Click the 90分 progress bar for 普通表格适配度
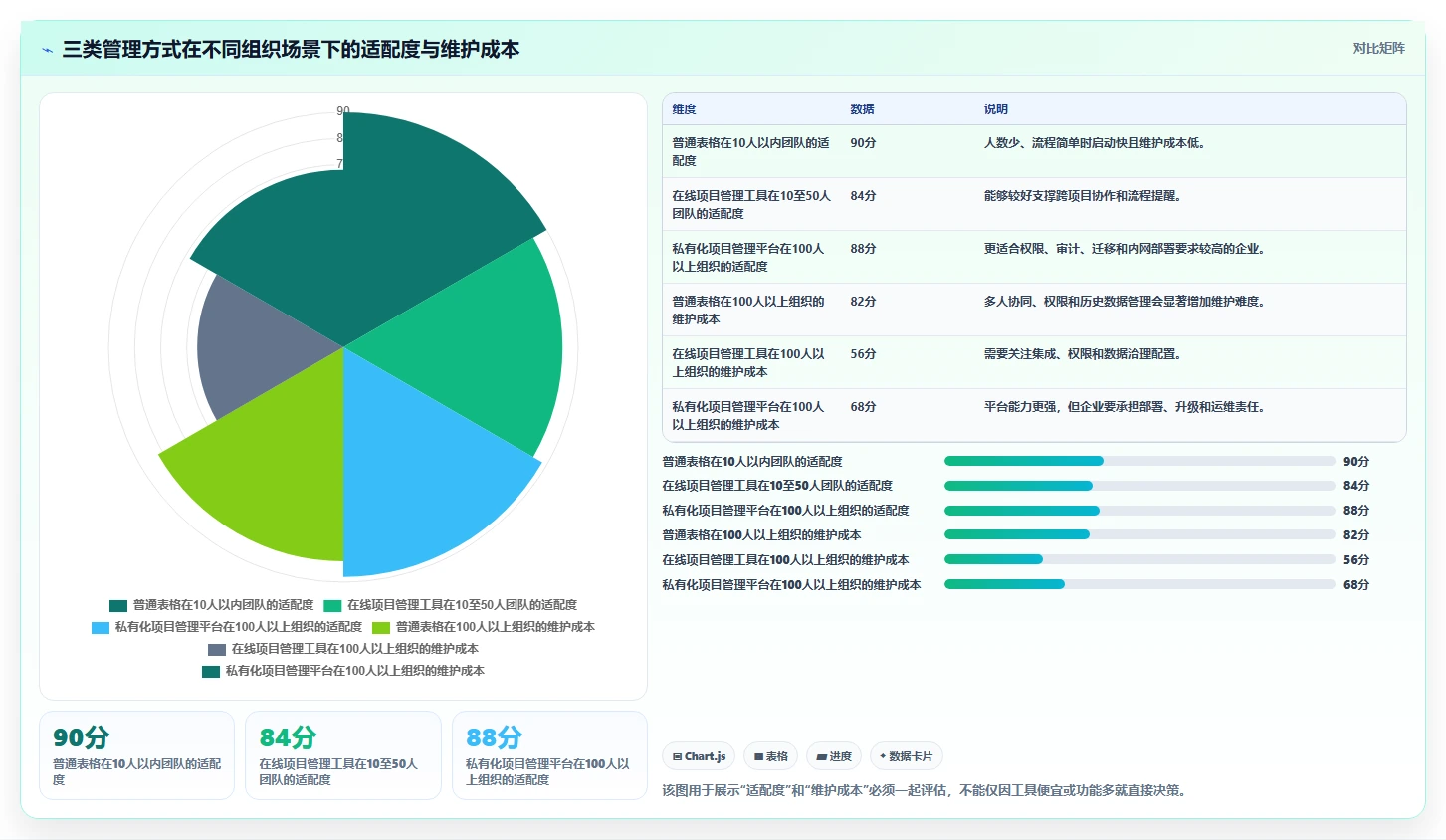Screen dimensions: 1446x840 1139,461
